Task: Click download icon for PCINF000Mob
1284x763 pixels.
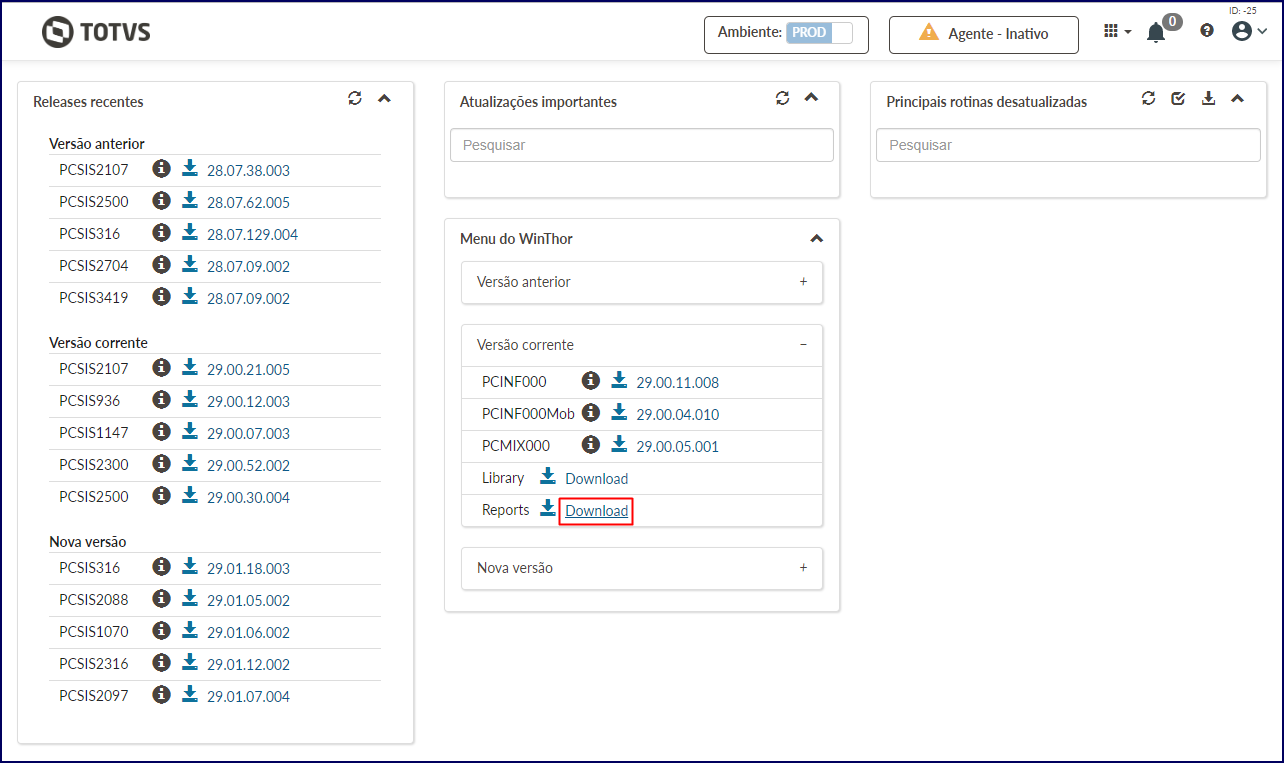Action: [x=619, y=412]
